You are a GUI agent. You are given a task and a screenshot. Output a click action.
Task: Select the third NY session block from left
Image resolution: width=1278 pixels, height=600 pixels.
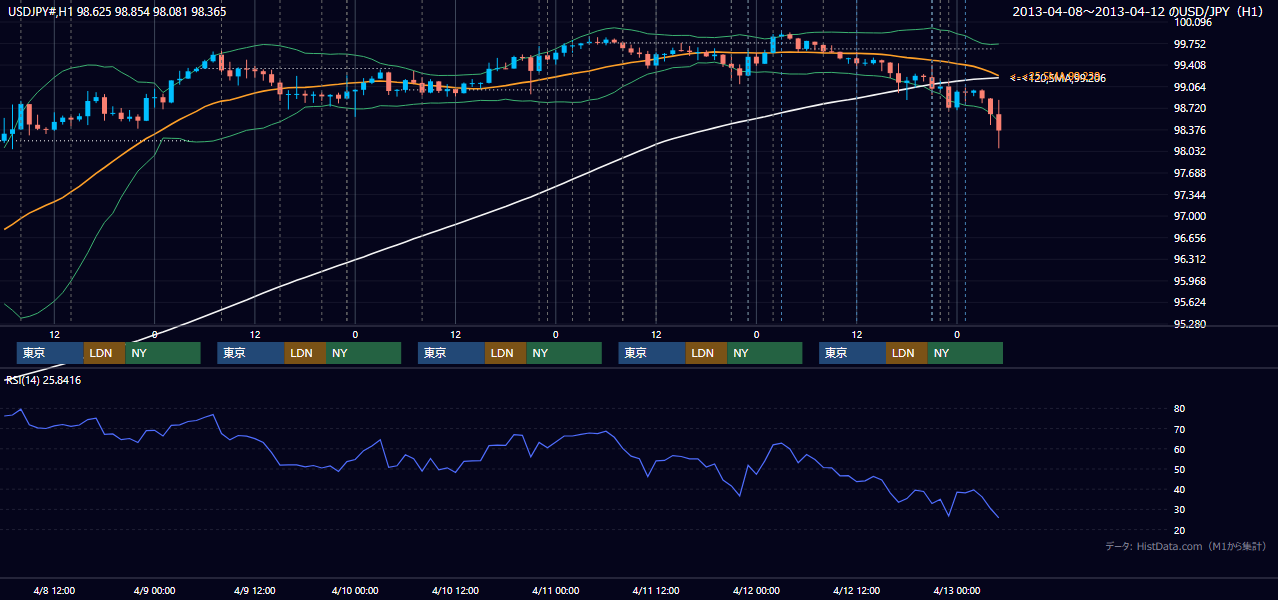point(564,353)
